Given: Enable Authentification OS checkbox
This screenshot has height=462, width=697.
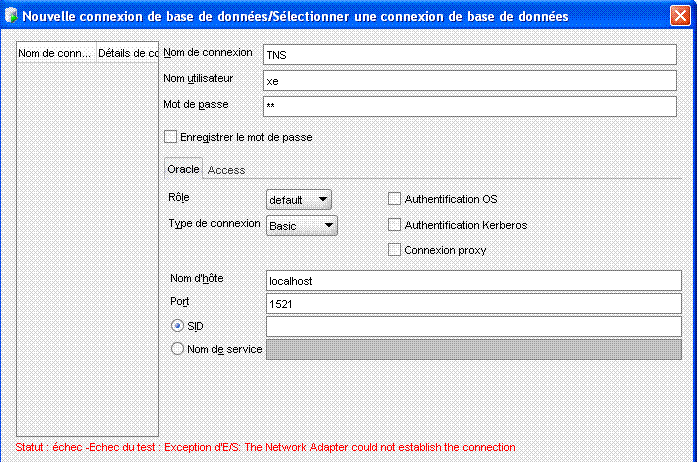Looking at the screenshot, I should pos(394,198).
